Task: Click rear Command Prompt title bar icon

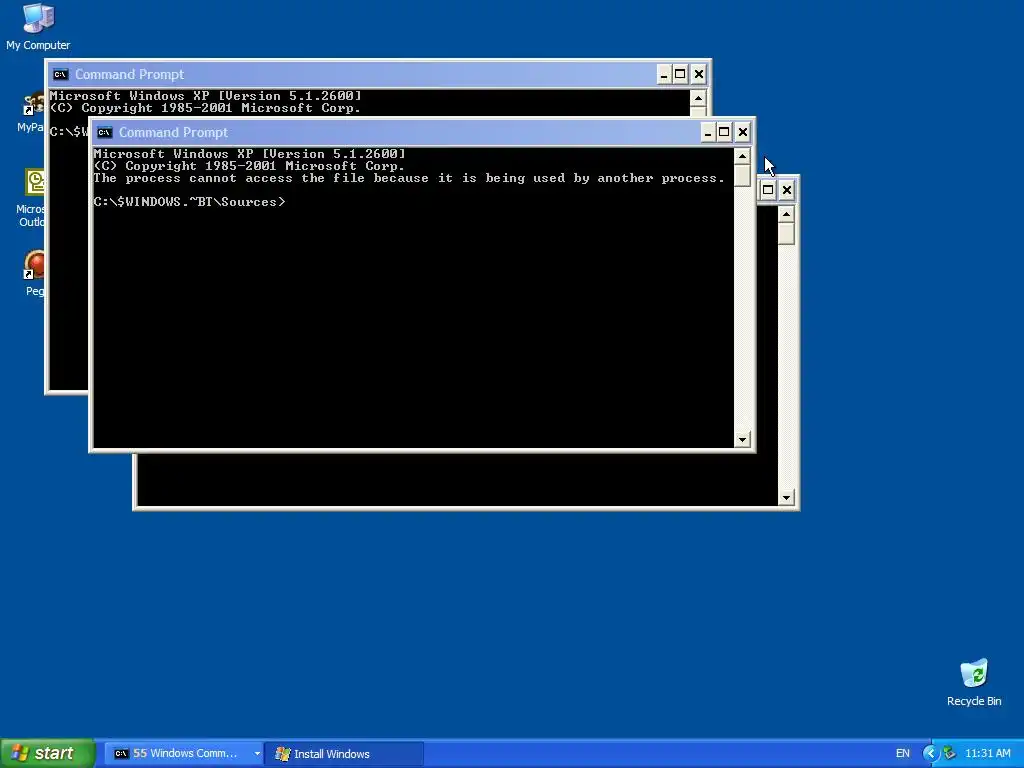Action: coord(61,74)
